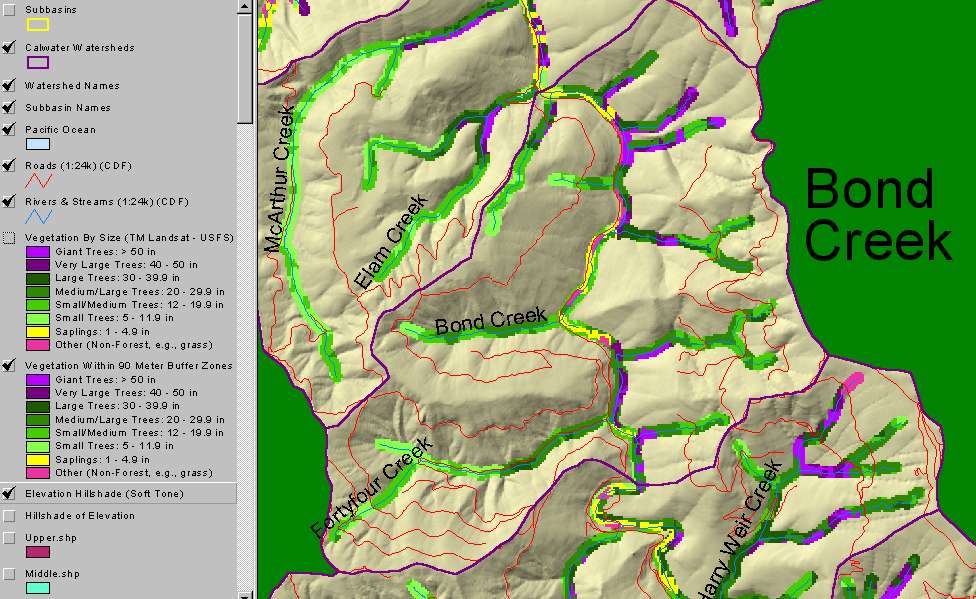
Task: Uncheck the Pacific Ocean layer
Action: [x=9, y=130]
